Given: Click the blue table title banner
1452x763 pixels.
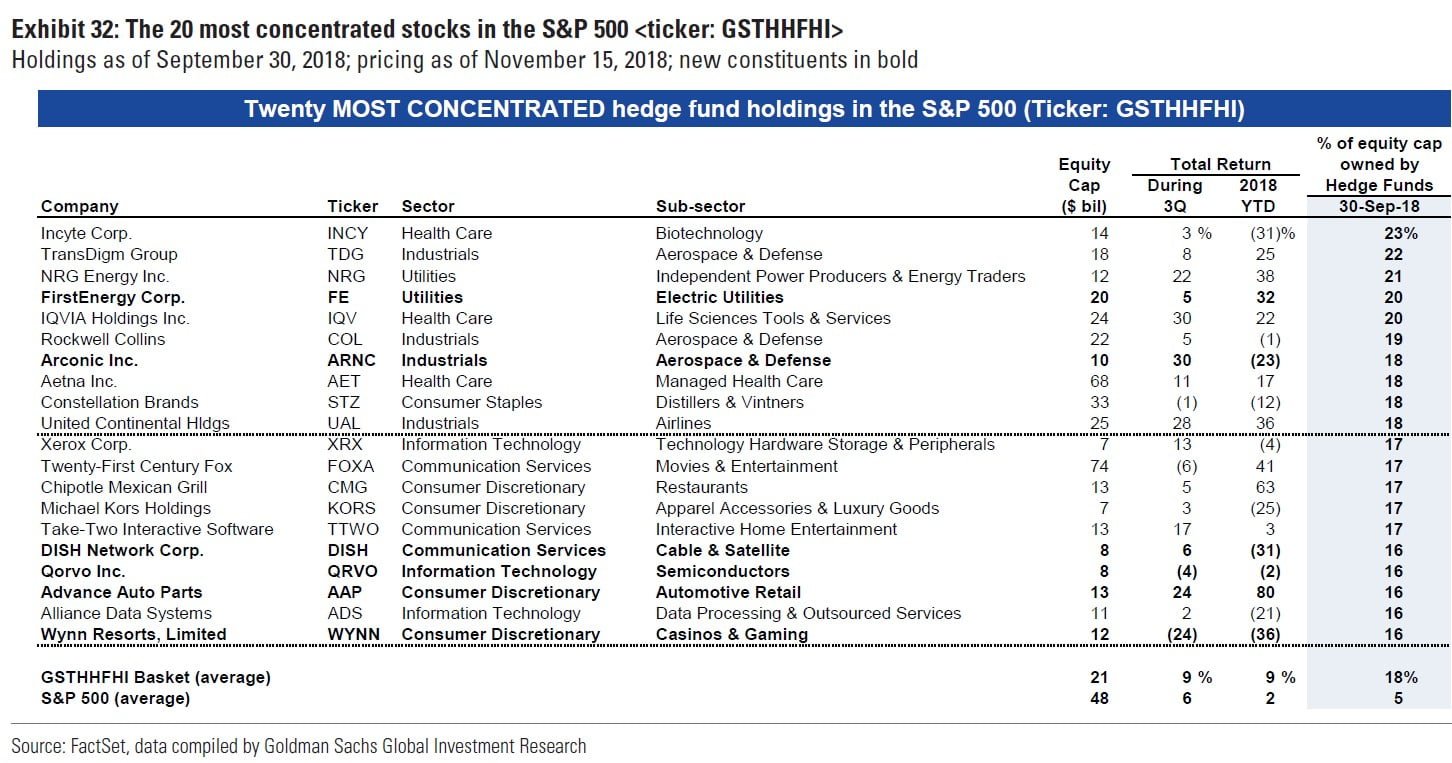Looking at the screenshot, I should pyautogui.click(x=743, y=109).
